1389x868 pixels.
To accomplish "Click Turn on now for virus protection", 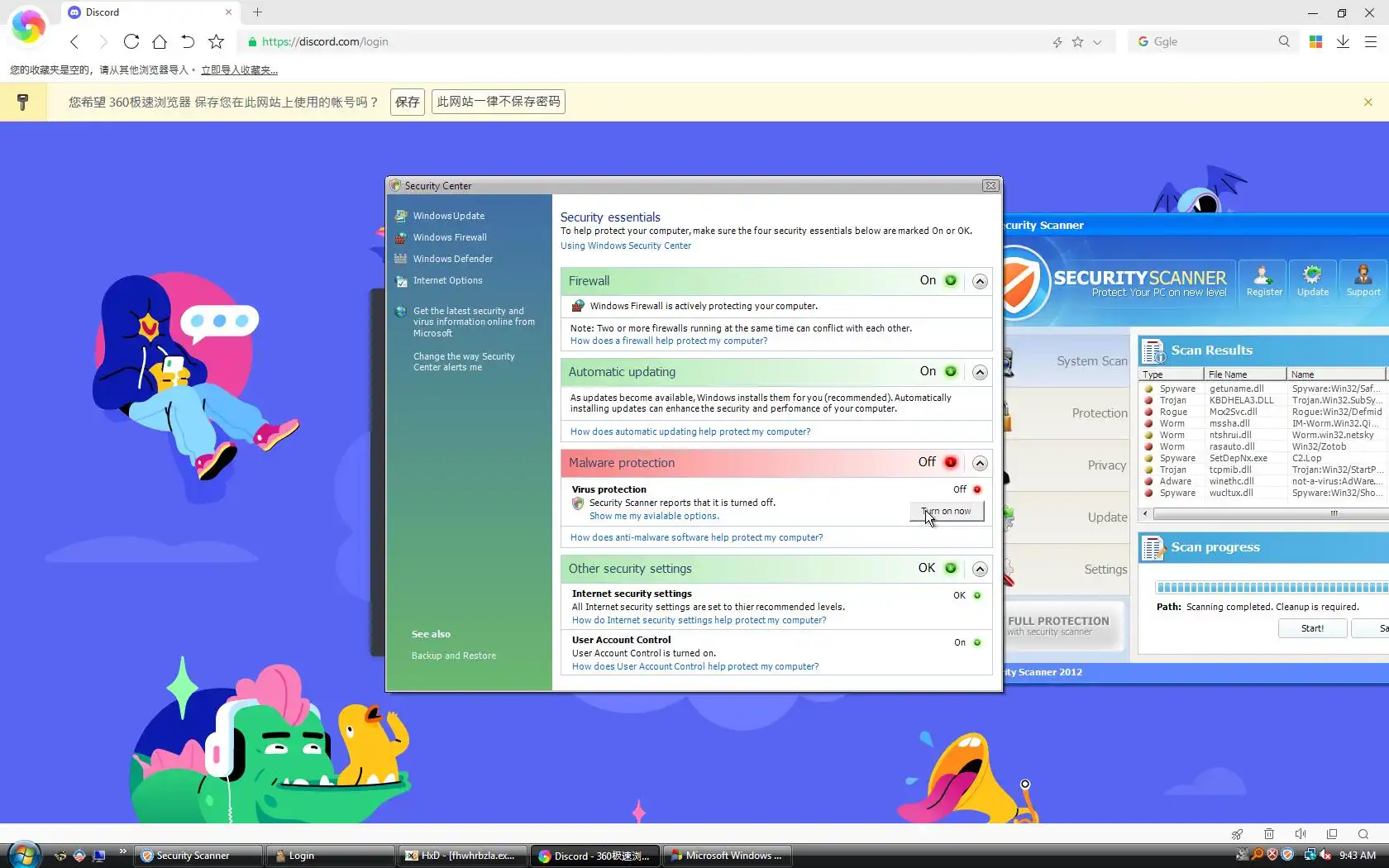I will click(947, 512).
